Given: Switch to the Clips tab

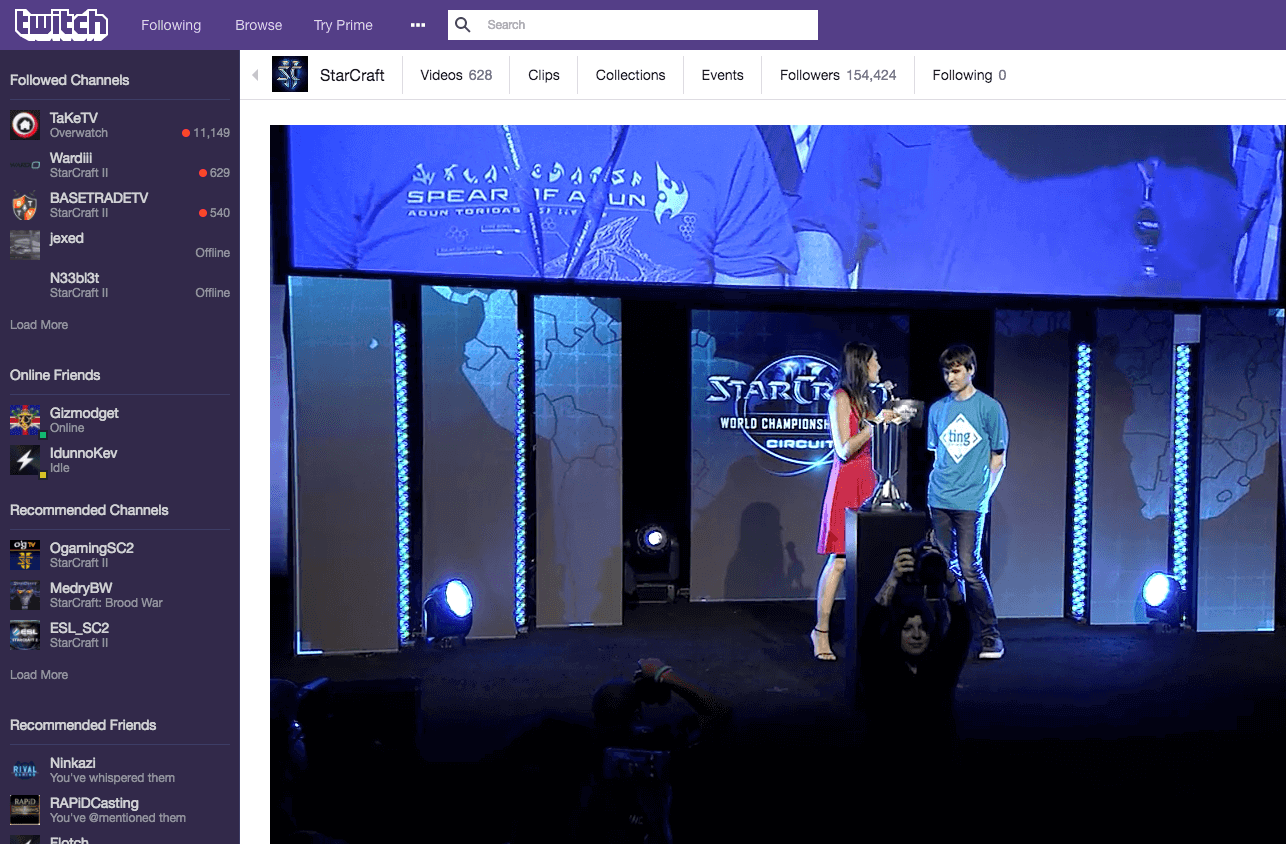Looking at the screenshot, I should [x=544, y=75].
